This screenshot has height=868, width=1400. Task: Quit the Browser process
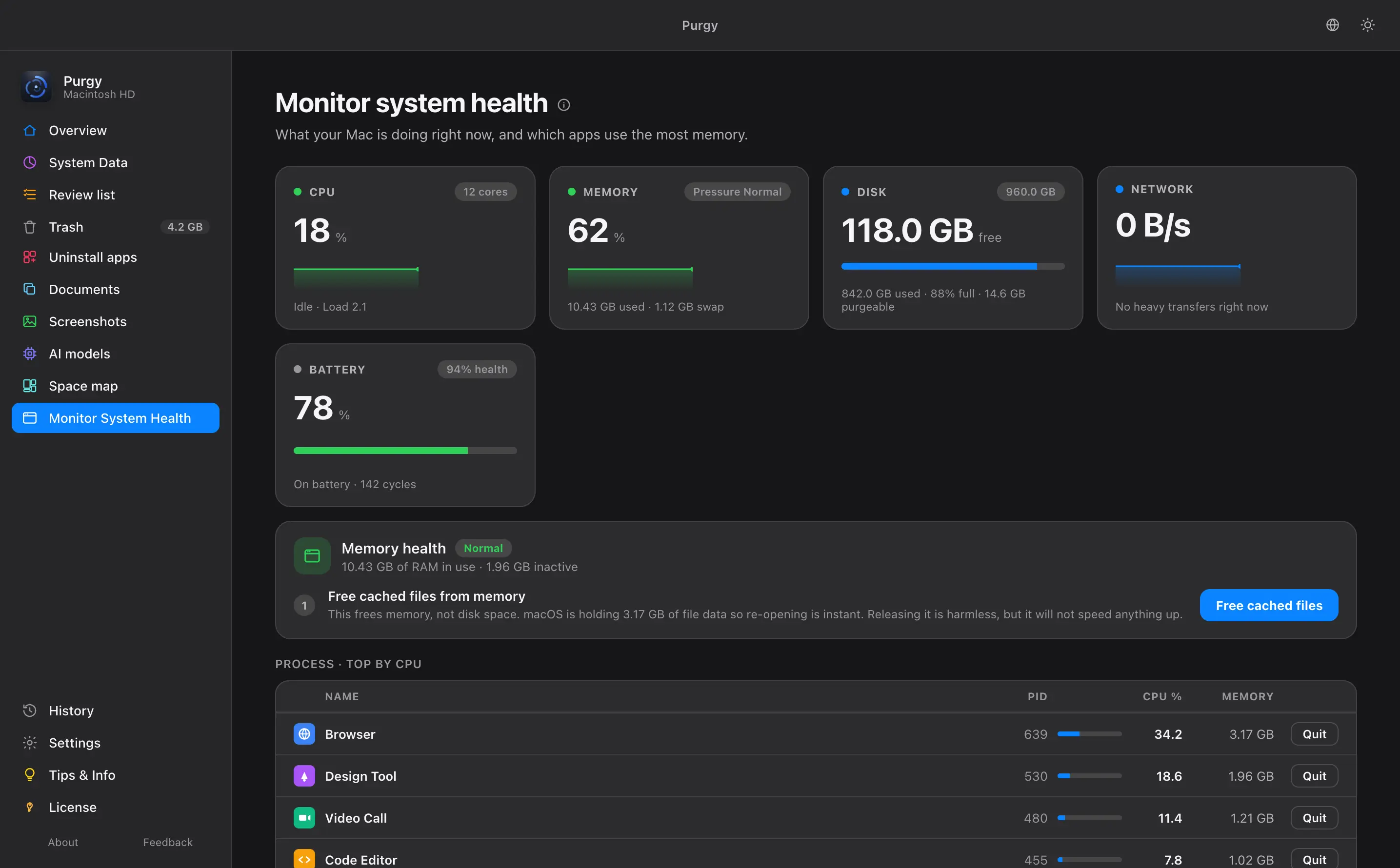click(1315, 734)
